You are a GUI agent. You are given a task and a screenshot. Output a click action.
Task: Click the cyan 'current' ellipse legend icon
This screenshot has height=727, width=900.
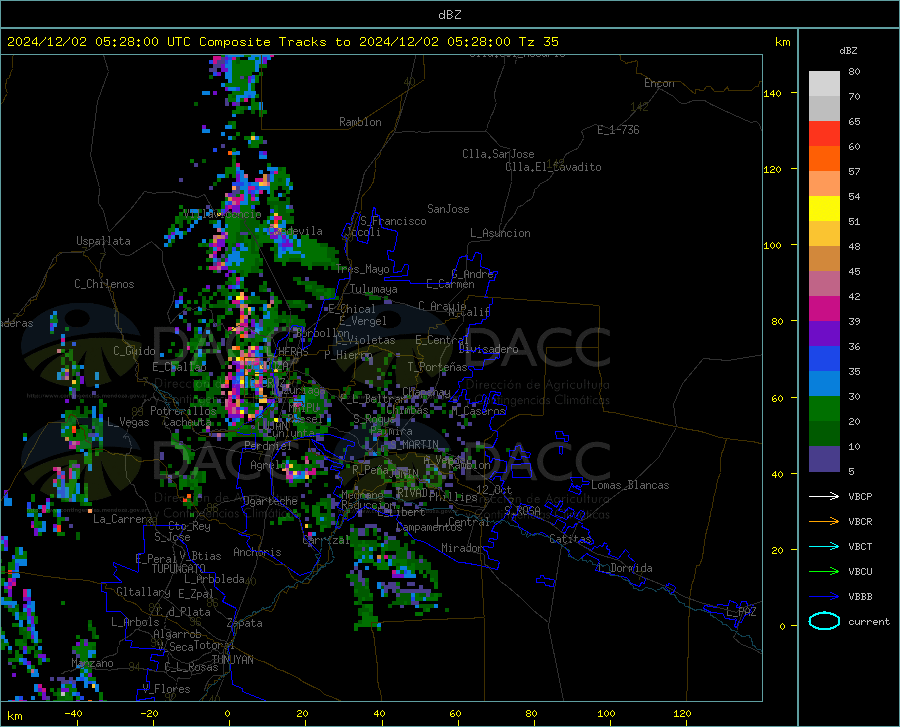click(x=824, y=621)
